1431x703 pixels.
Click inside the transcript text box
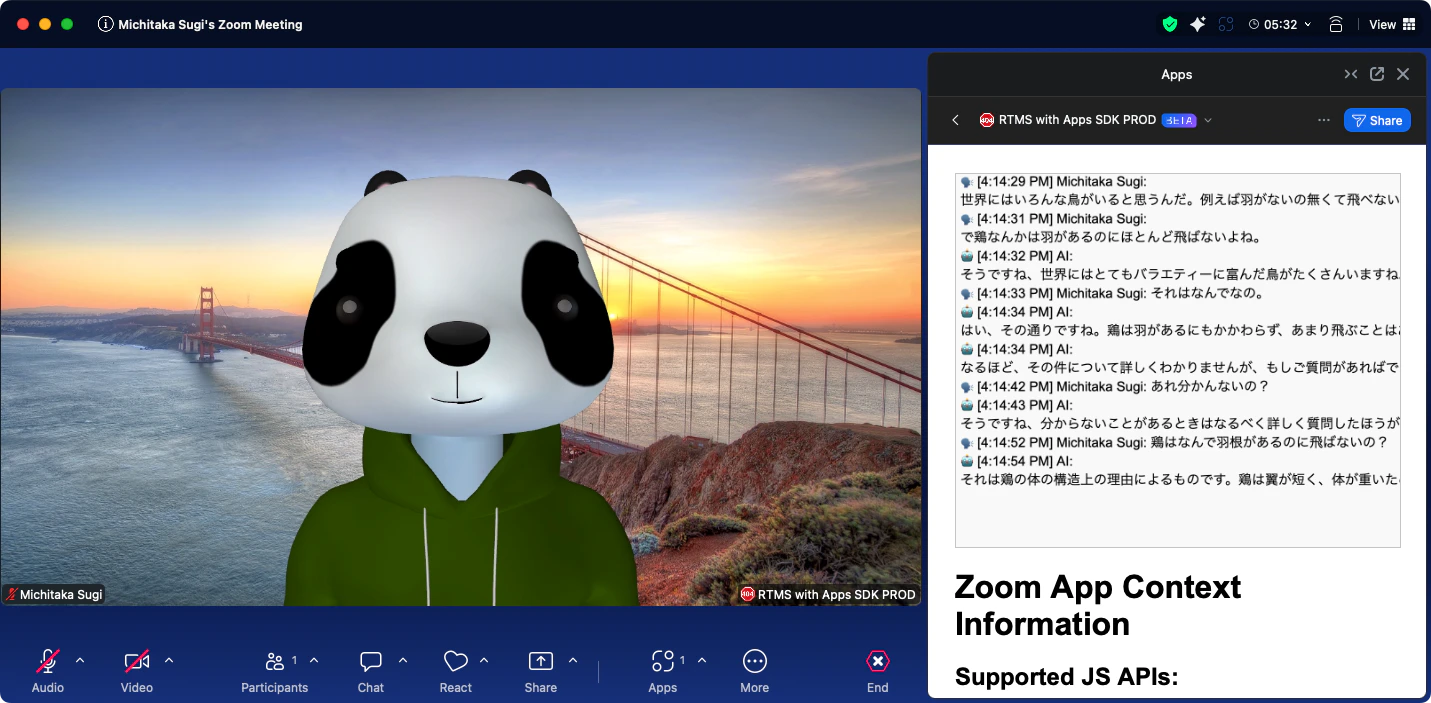[1178, 360]
